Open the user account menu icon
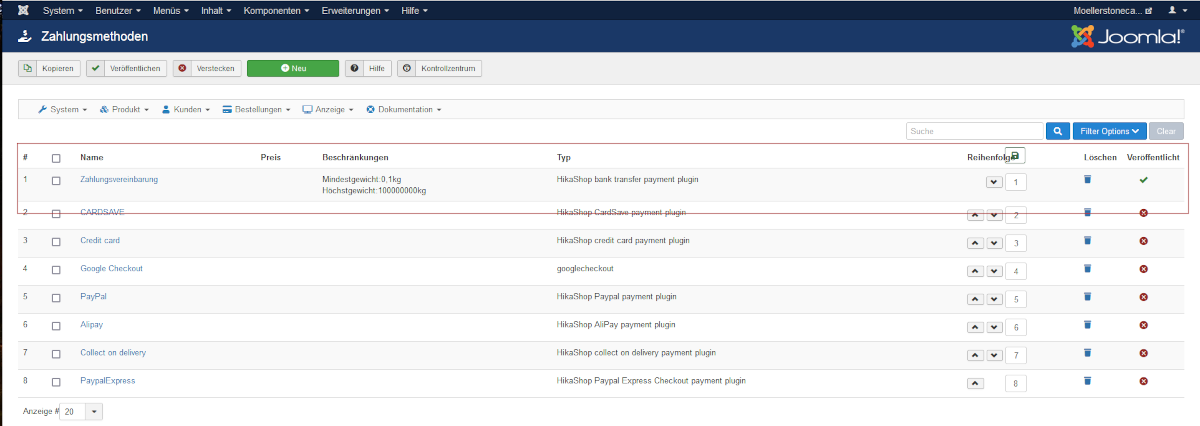 (1175, 10)
